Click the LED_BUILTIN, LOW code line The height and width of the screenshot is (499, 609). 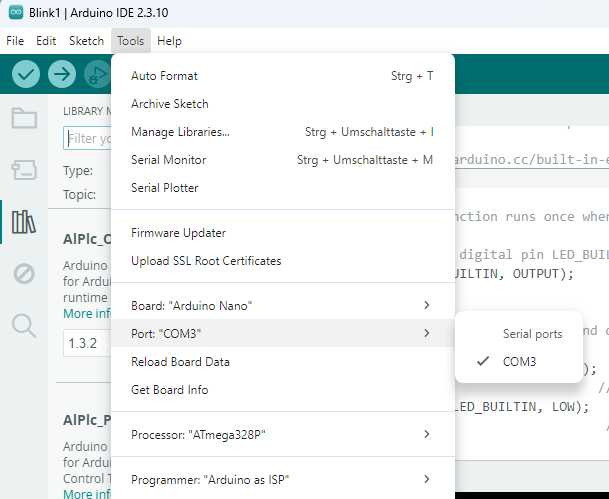click(522, 407)
